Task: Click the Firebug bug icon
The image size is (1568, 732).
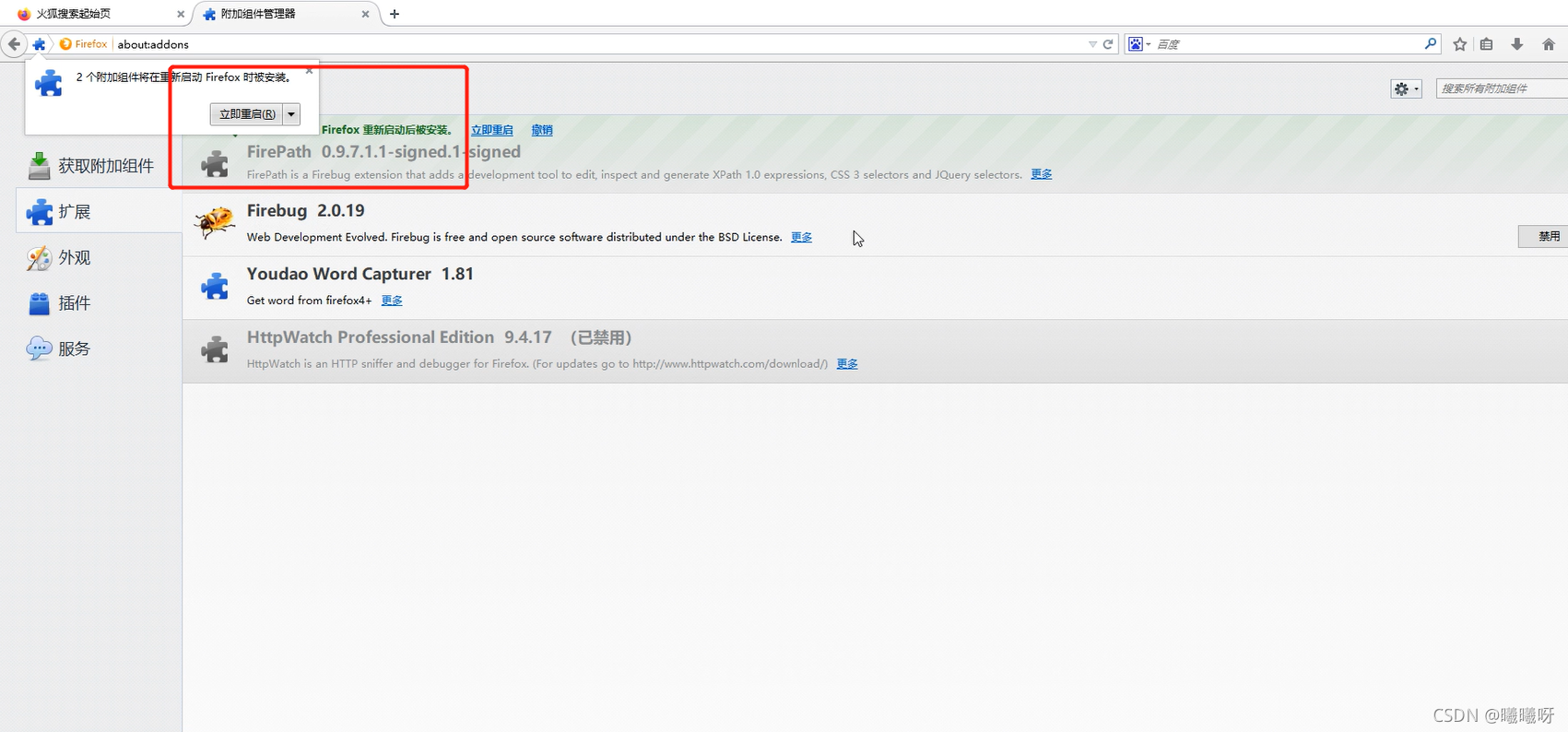Action: (x=215, y=222)
